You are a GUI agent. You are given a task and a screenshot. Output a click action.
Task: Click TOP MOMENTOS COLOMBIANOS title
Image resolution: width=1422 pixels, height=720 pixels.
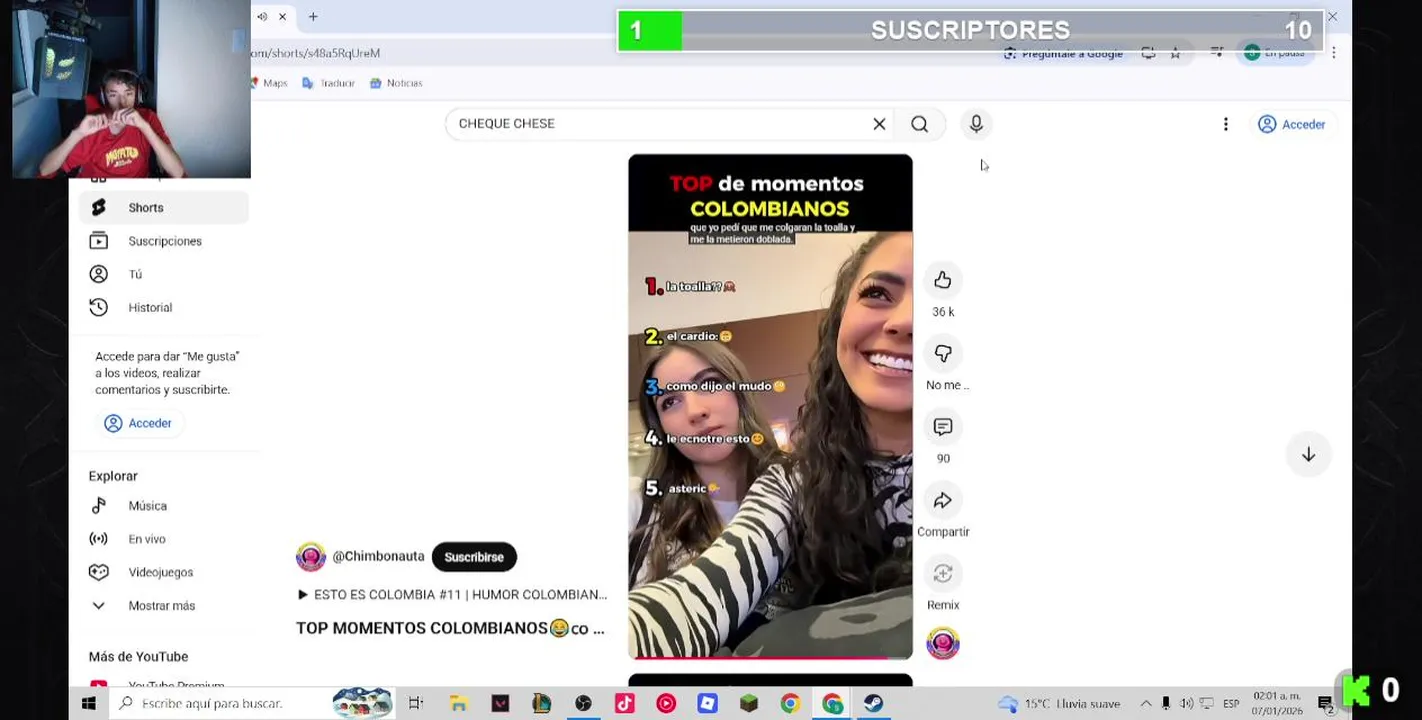pyautogui.click(x=450, y=628)
